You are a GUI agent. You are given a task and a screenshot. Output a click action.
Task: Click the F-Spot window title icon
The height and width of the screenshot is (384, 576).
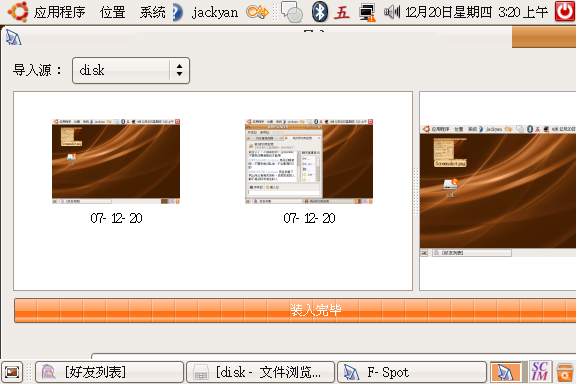(x=13, y=38)
